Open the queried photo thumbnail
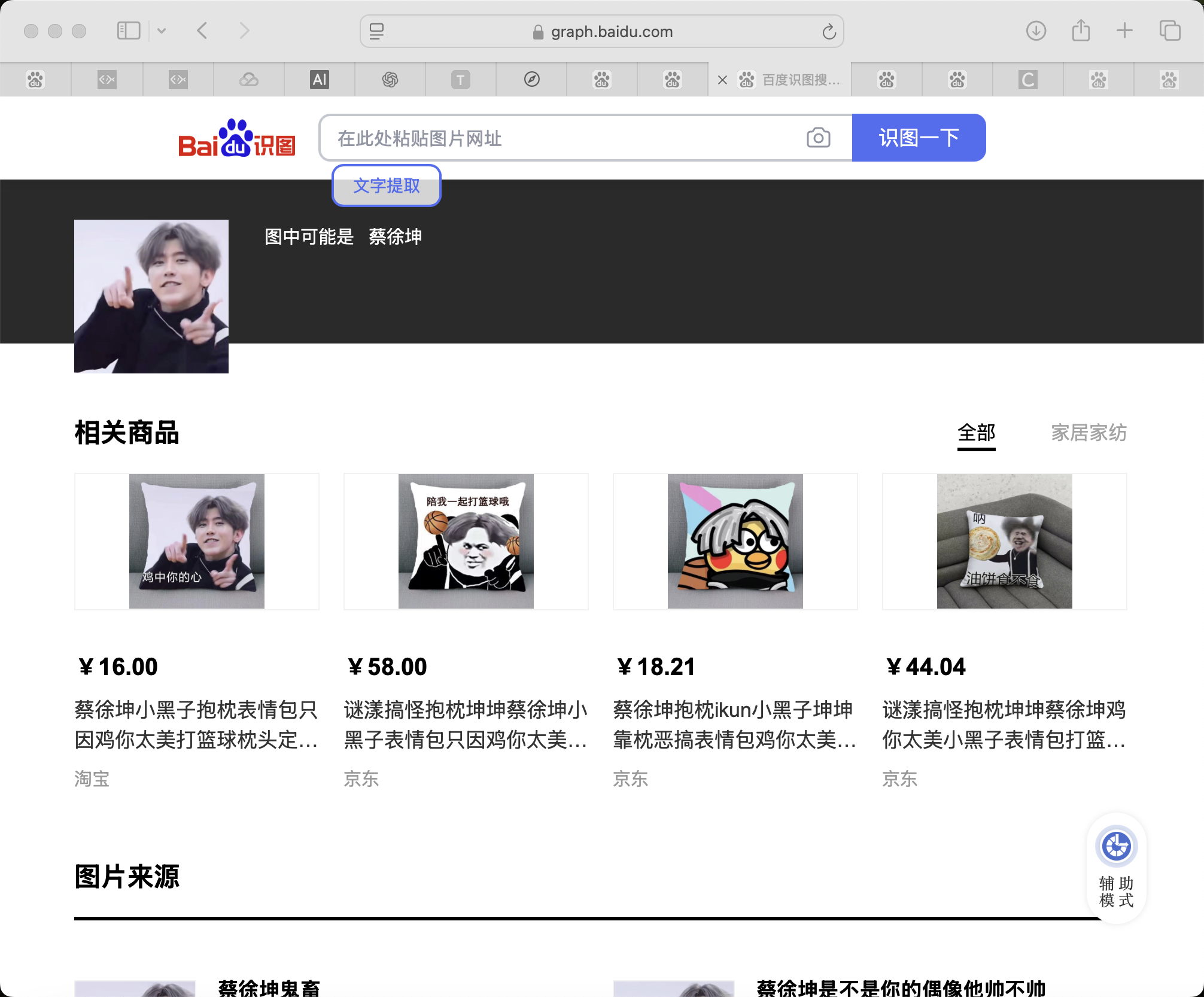The width and height of the screenshot is (1204, 997). (x=151, y=296)
